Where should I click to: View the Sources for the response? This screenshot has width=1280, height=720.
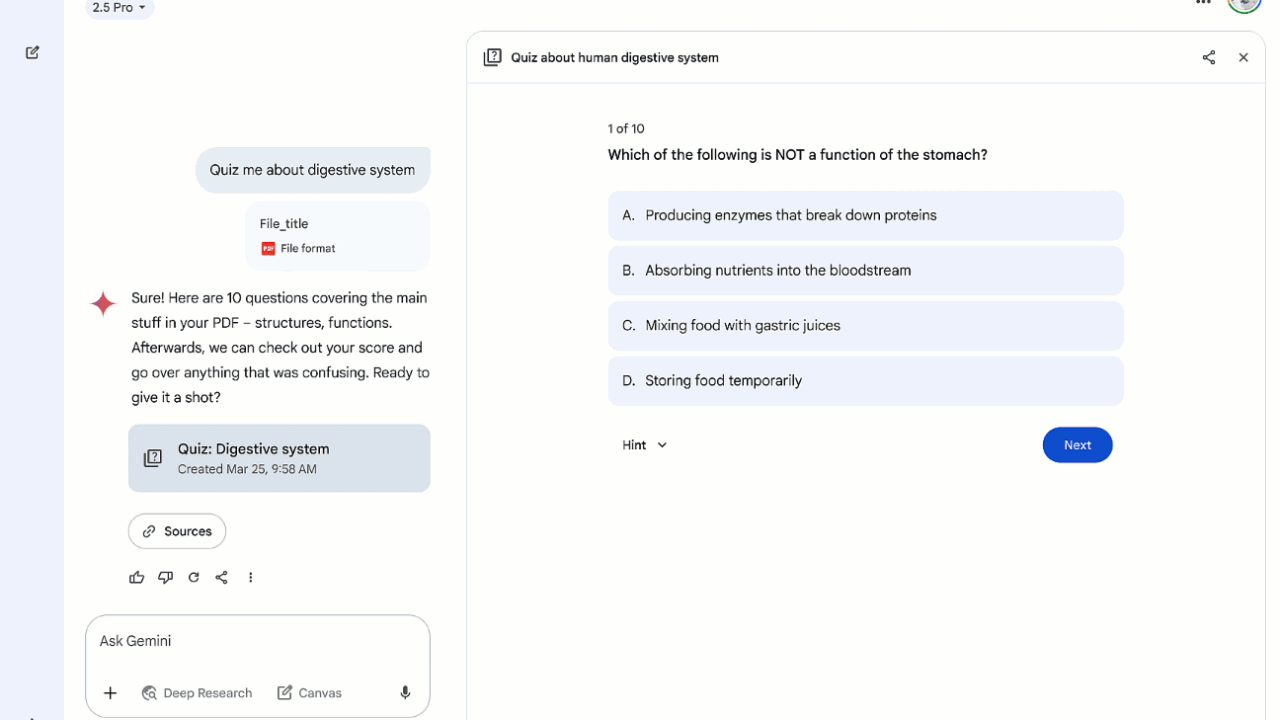pos(177,531)
